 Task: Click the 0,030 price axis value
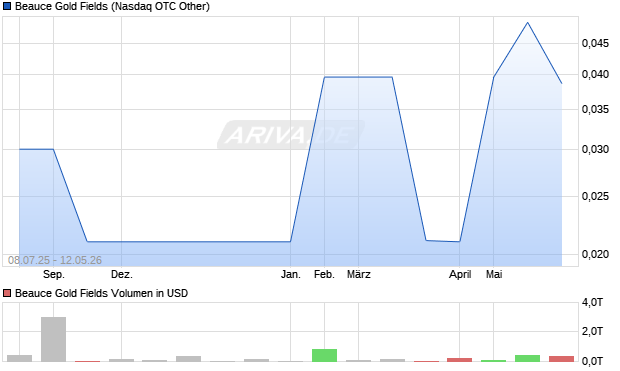pyautogui.click(x=595, y=150)
